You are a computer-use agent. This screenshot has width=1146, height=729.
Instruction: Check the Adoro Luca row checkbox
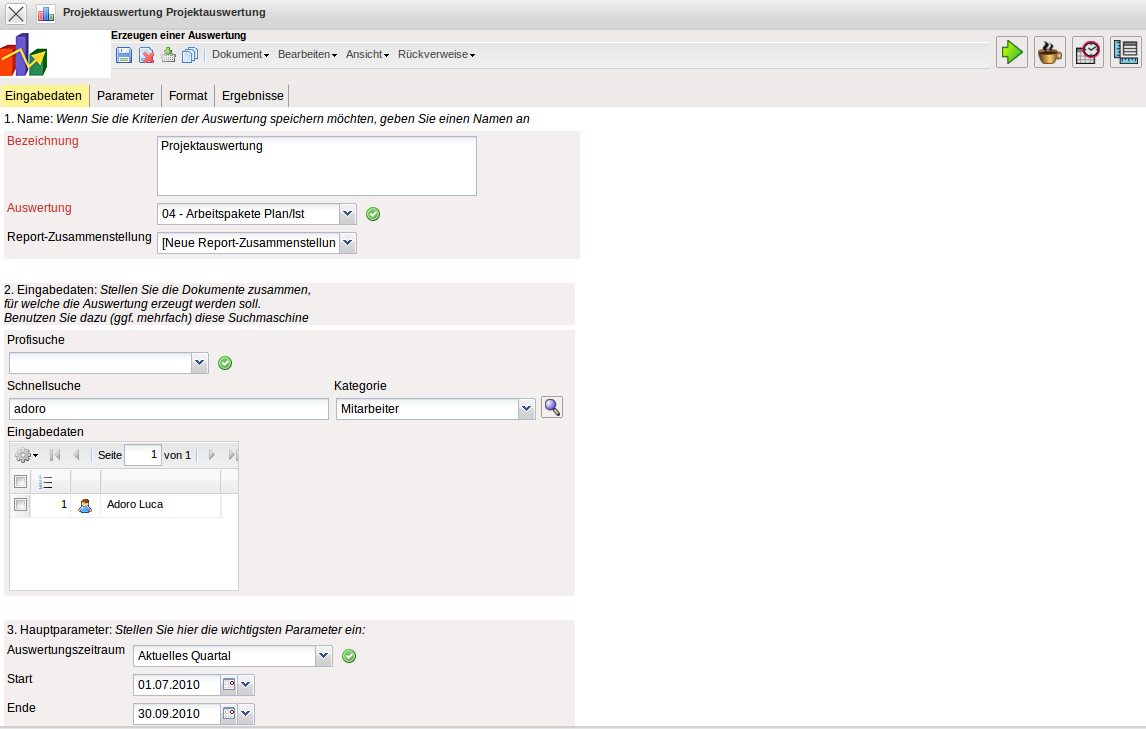point(20,505)
